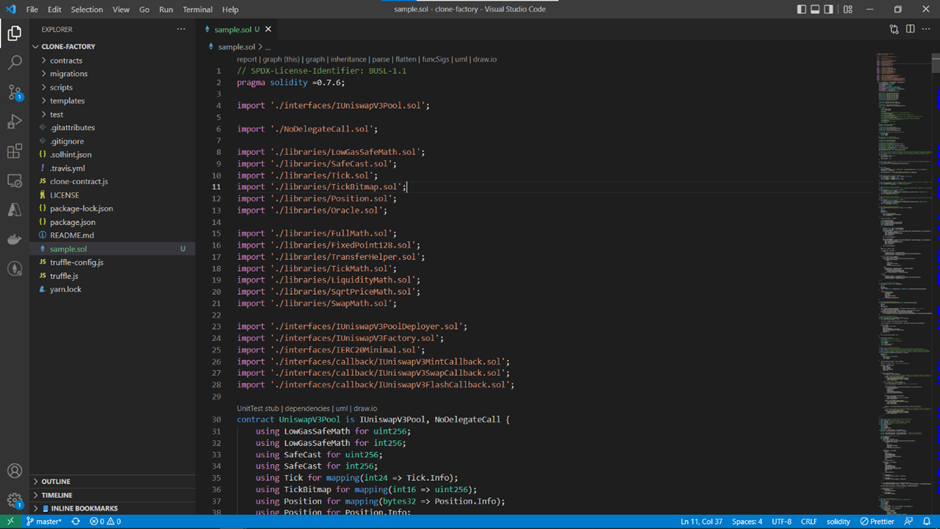The height and width of the screenshot is (529, 940).
Task: Close the sample.sol tab
Action: tap(268, 29)
